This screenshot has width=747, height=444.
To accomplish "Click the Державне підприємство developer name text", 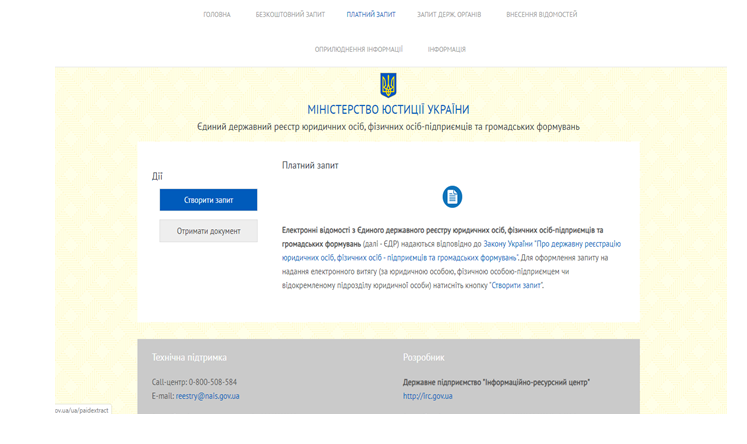I will click(496, 382).
